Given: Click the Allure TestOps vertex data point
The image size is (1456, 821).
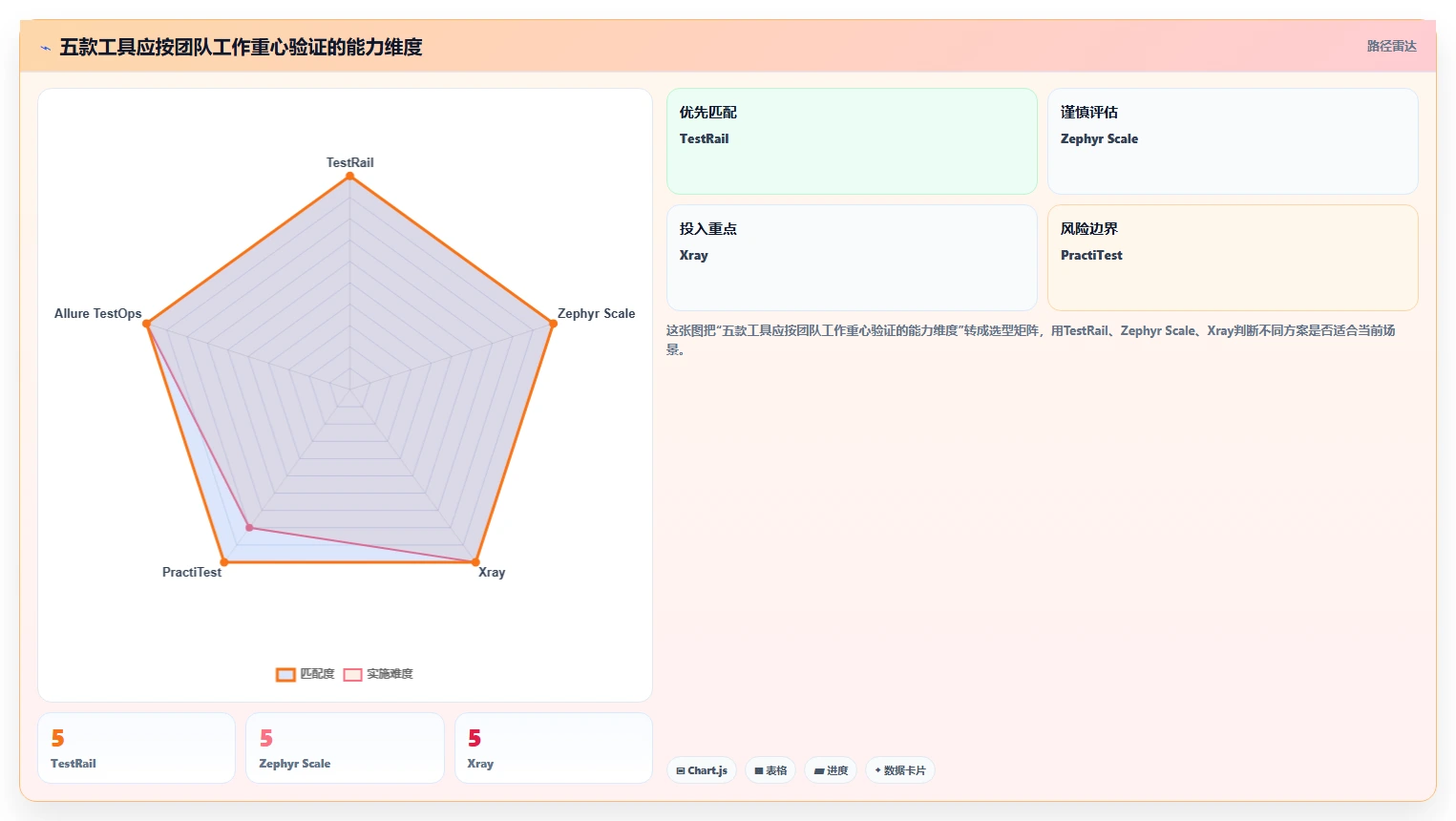Looking at the screenshot, I should (x=147, y=324).
